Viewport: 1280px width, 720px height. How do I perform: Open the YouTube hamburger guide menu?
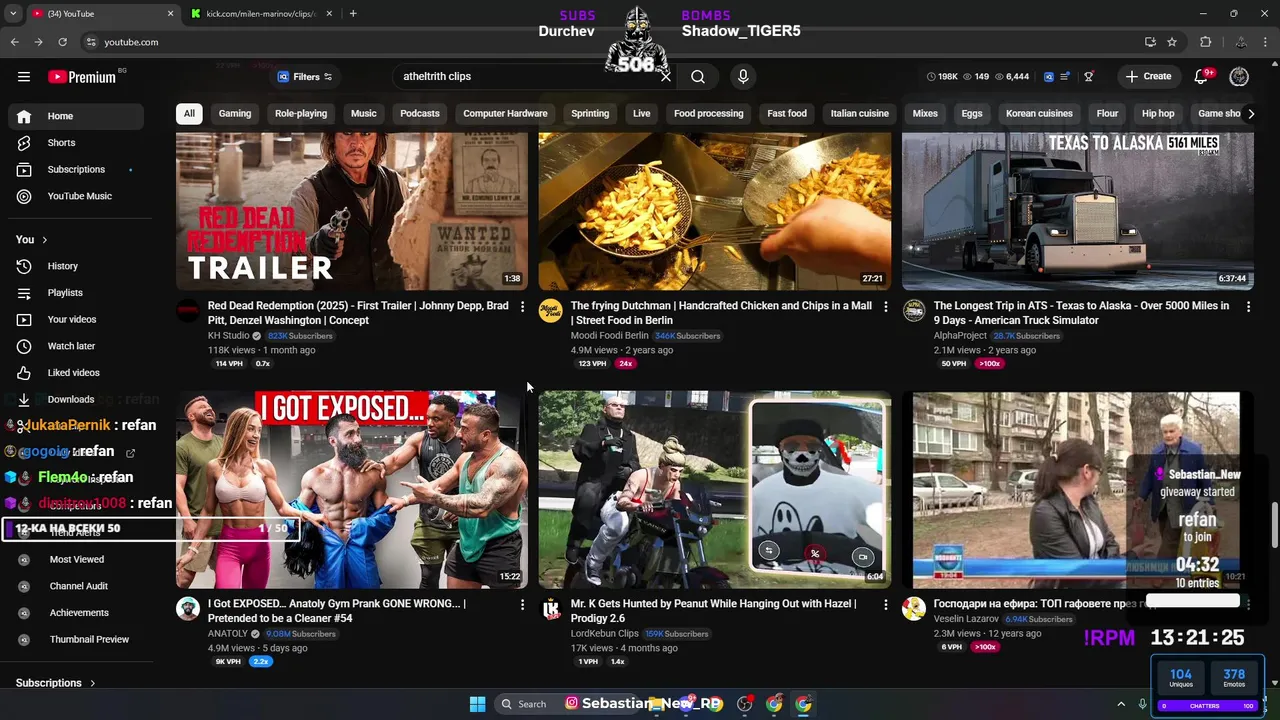(24, 76)
